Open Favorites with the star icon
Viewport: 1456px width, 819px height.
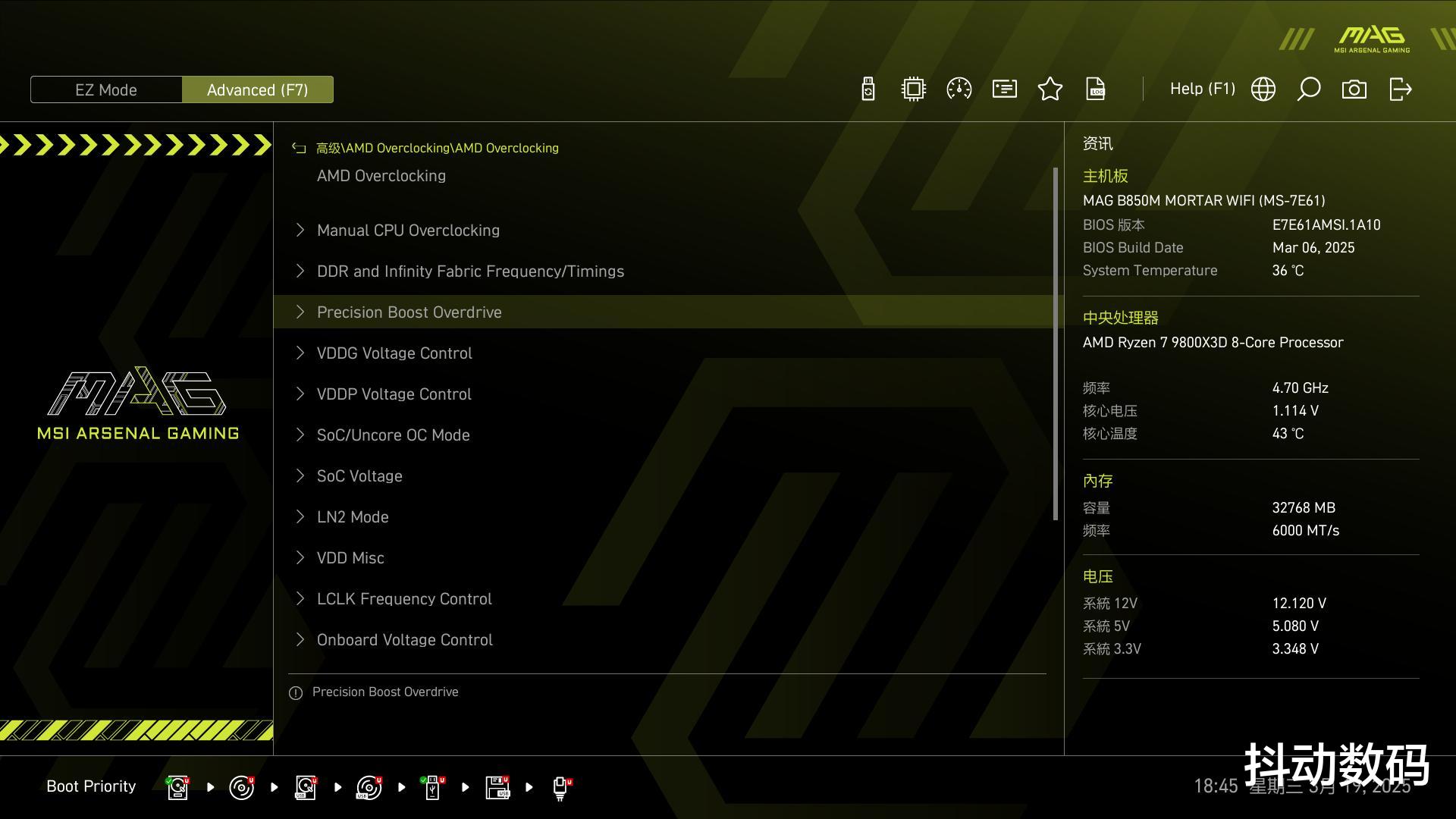tap(1050, 89)
